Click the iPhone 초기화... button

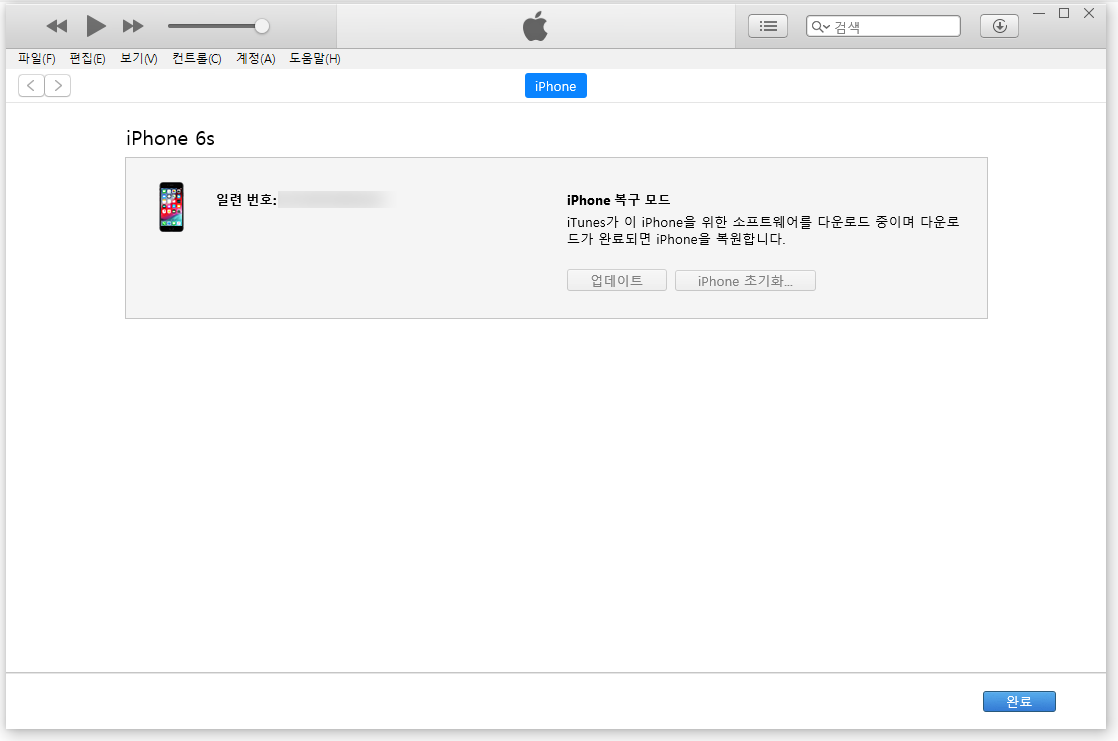click(x=745, y=280)
